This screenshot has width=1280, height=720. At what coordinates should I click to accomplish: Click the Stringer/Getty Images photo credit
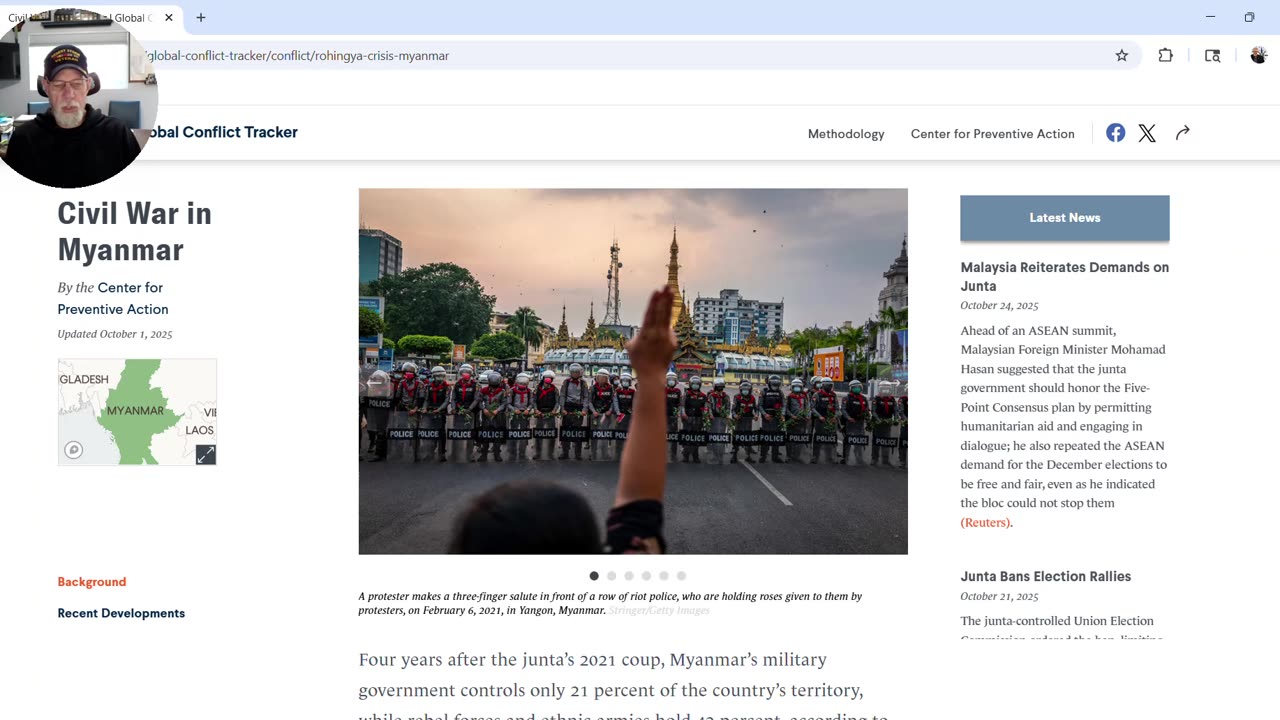(x=659, y=610)
